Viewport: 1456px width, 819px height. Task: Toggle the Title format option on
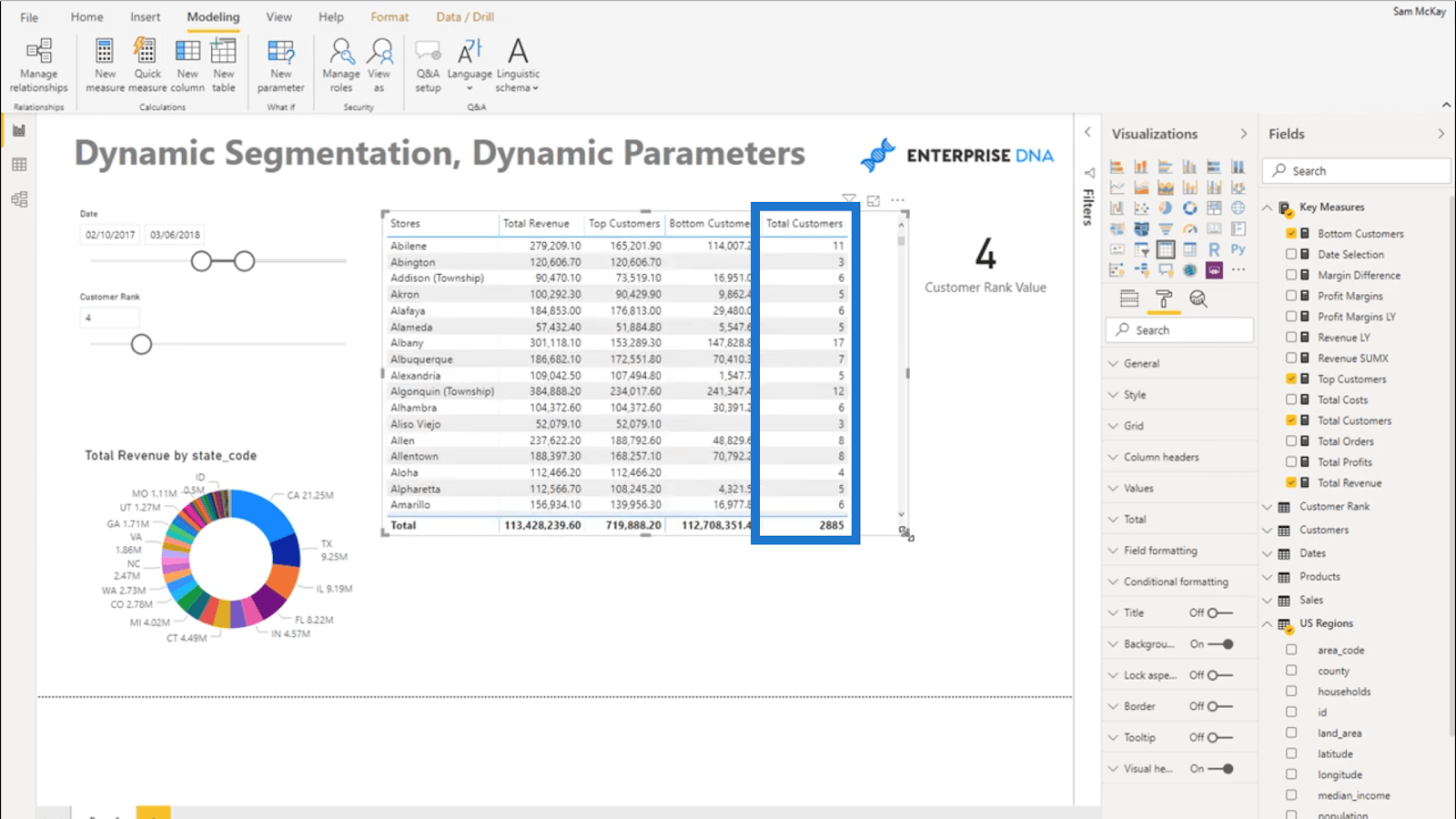coord(1219,613)
